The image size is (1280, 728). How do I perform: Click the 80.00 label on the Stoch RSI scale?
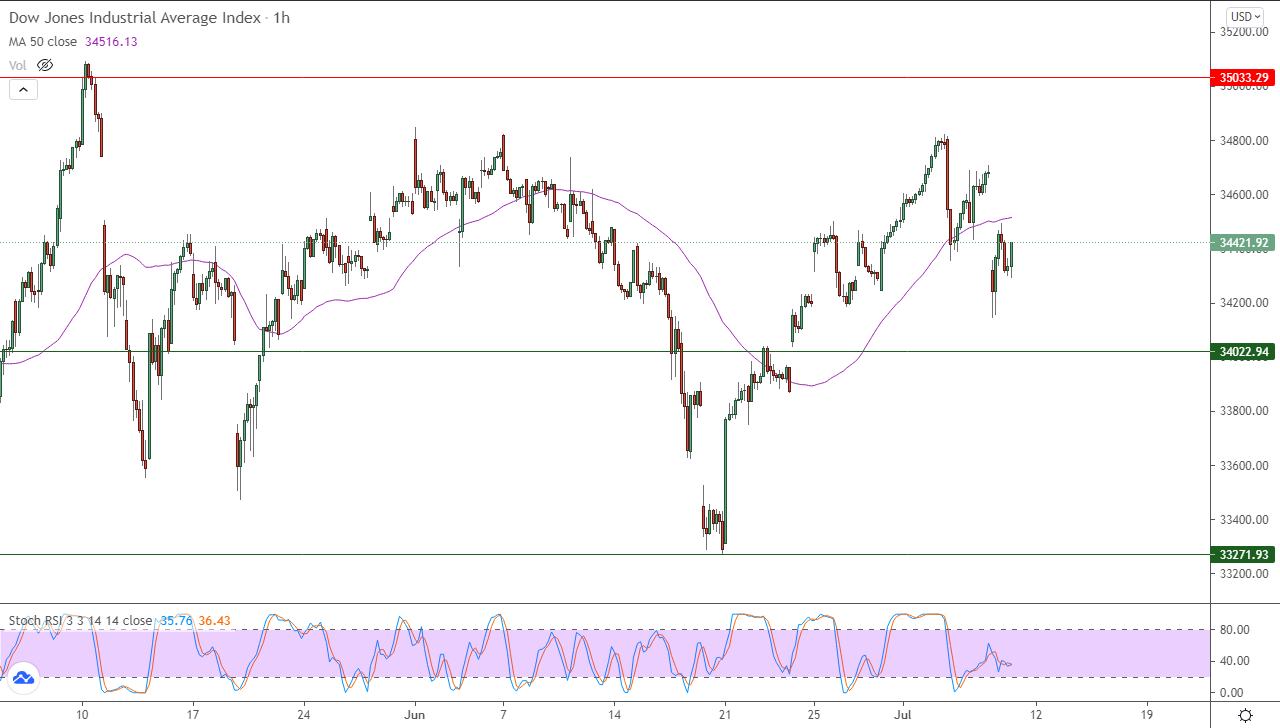[1234, 629]
